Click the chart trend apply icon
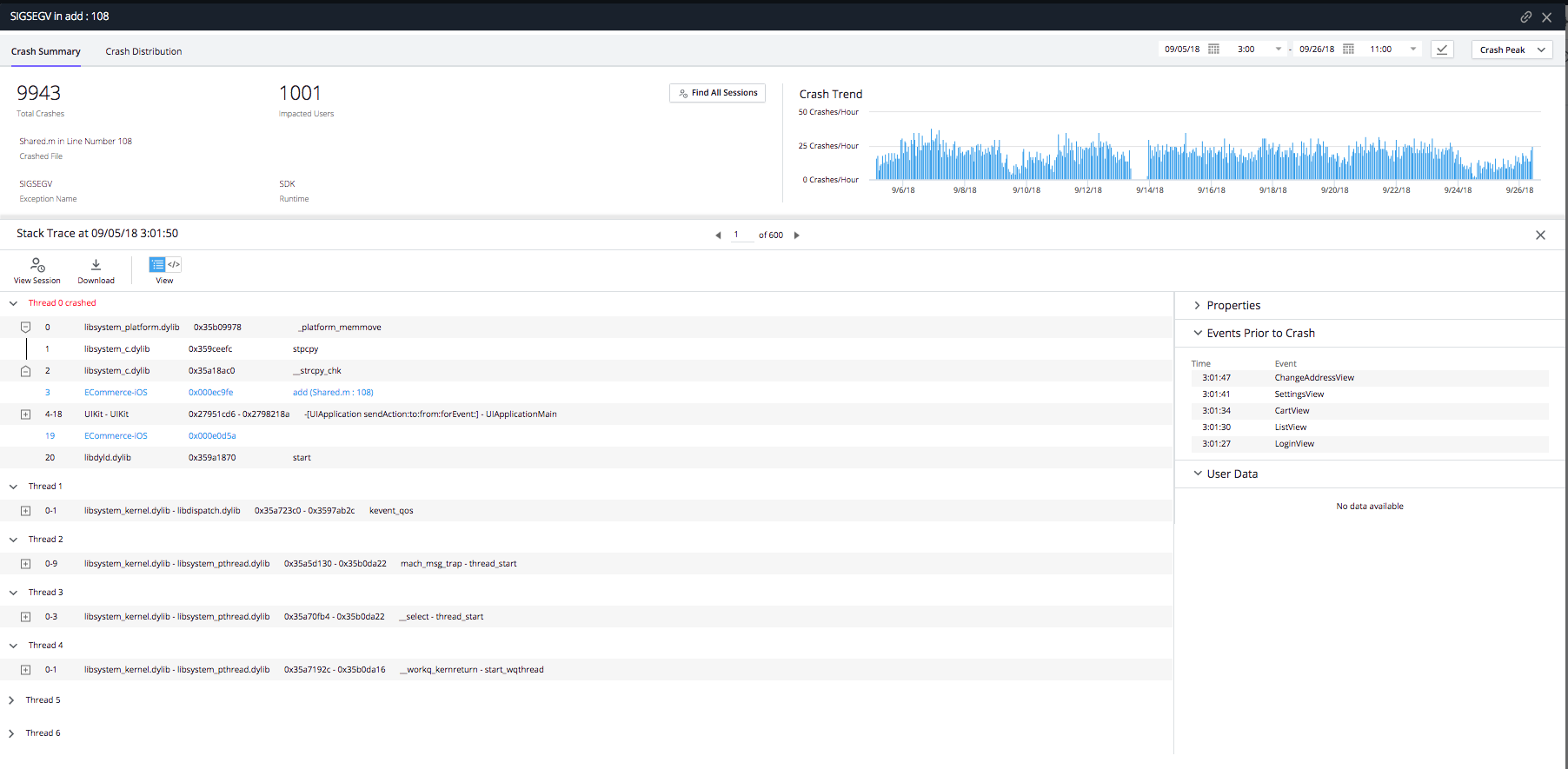 point(1442,50)
